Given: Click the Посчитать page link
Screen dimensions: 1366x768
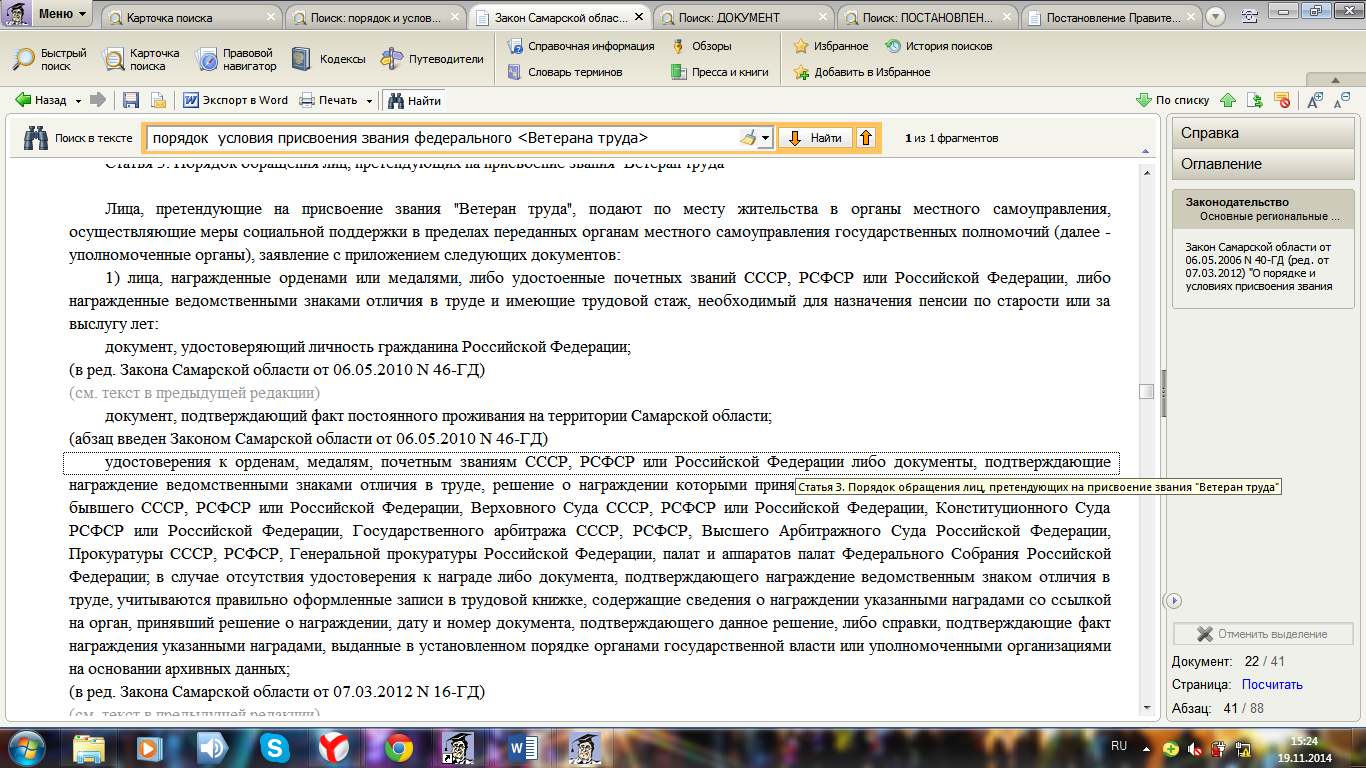Looking at the screenshot, I should pos(1272,685).
